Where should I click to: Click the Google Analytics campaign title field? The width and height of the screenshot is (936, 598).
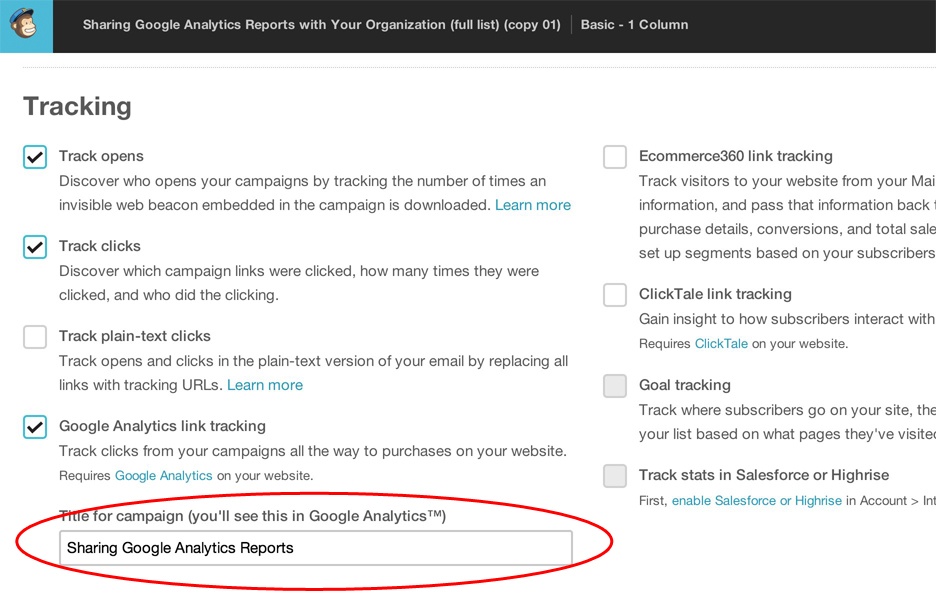316,548
